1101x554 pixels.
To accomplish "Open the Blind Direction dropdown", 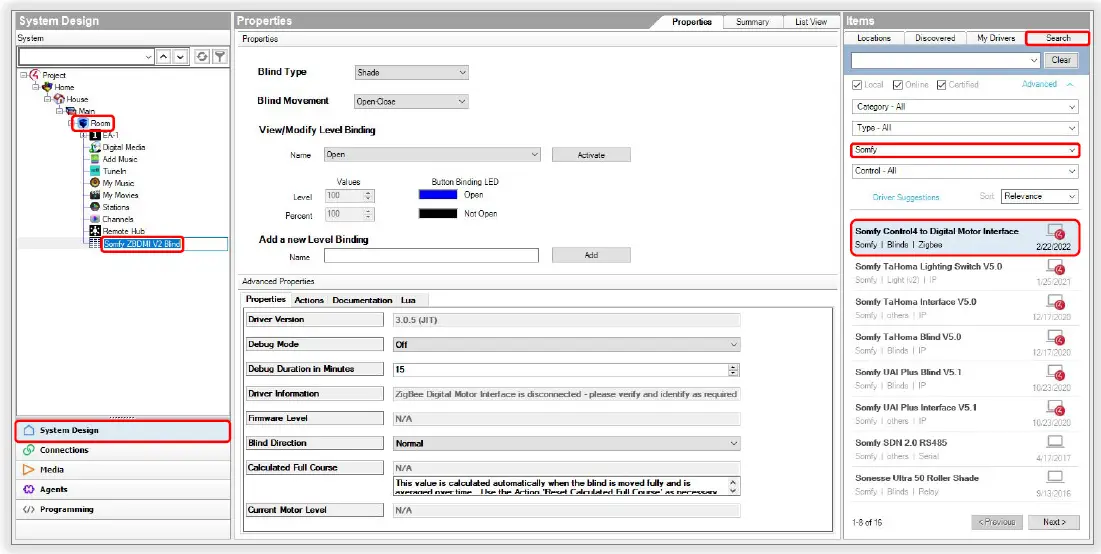I will tap(566, 444).
